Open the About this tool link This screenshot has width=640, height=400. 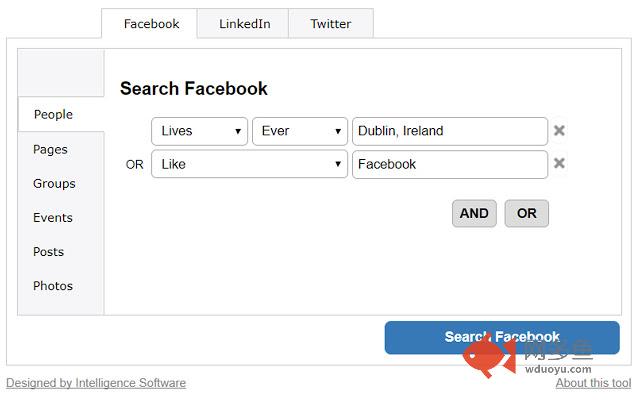coord(593,383)
